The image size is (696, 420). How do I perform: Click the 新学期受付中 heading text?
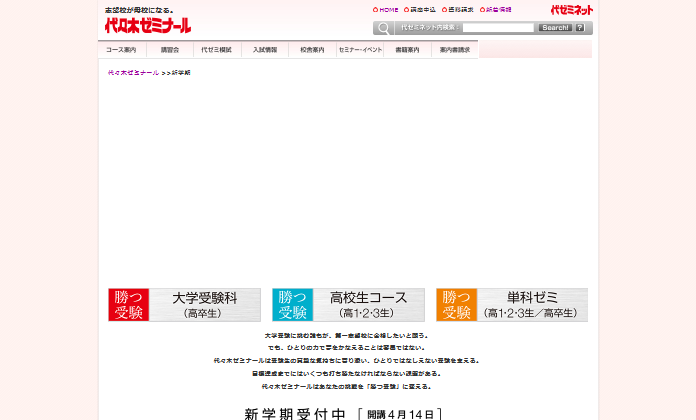tap(295, 414)
